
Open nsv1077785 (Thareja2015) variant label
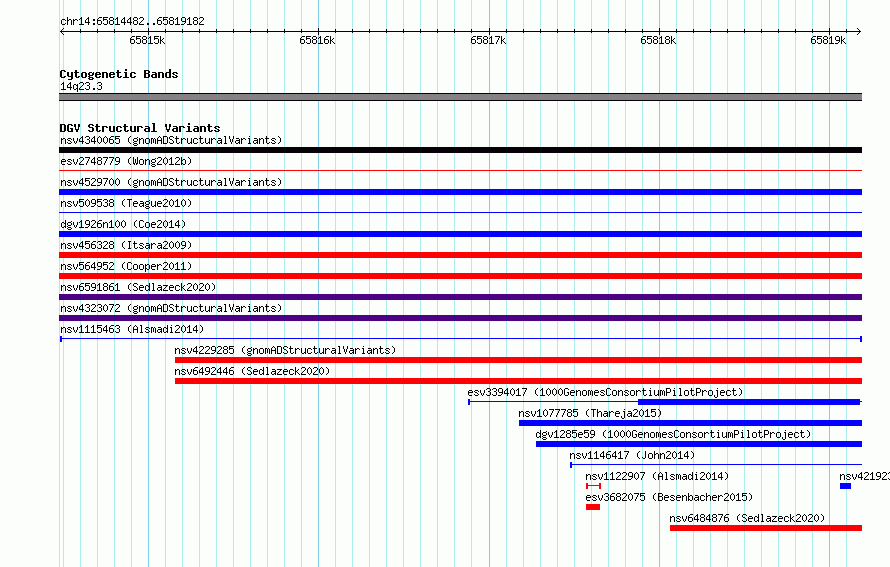pyautogui.click(x=590, y=413)
